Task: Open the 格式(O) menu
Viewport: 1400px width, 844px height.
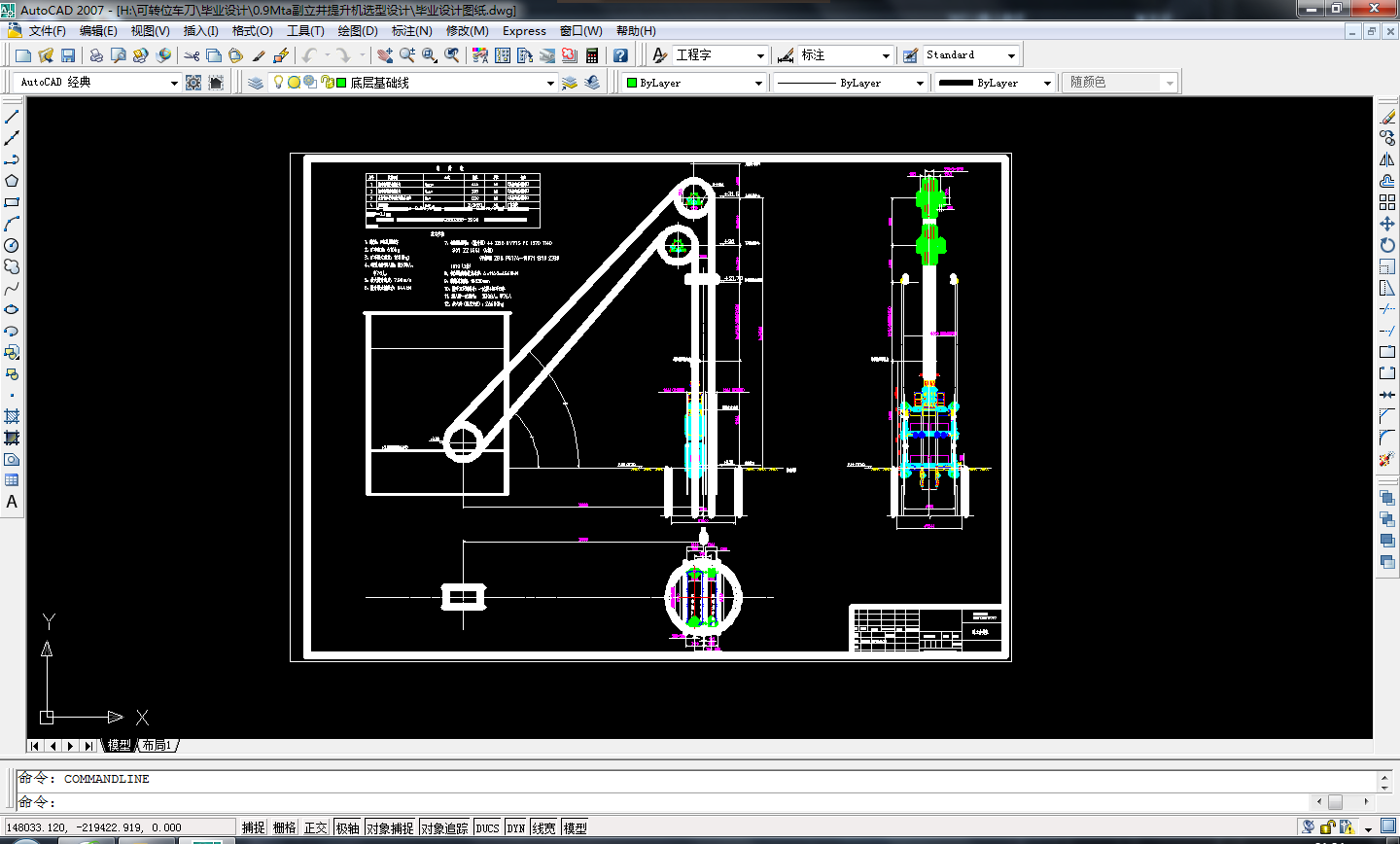Action: [x=252, y=30]
